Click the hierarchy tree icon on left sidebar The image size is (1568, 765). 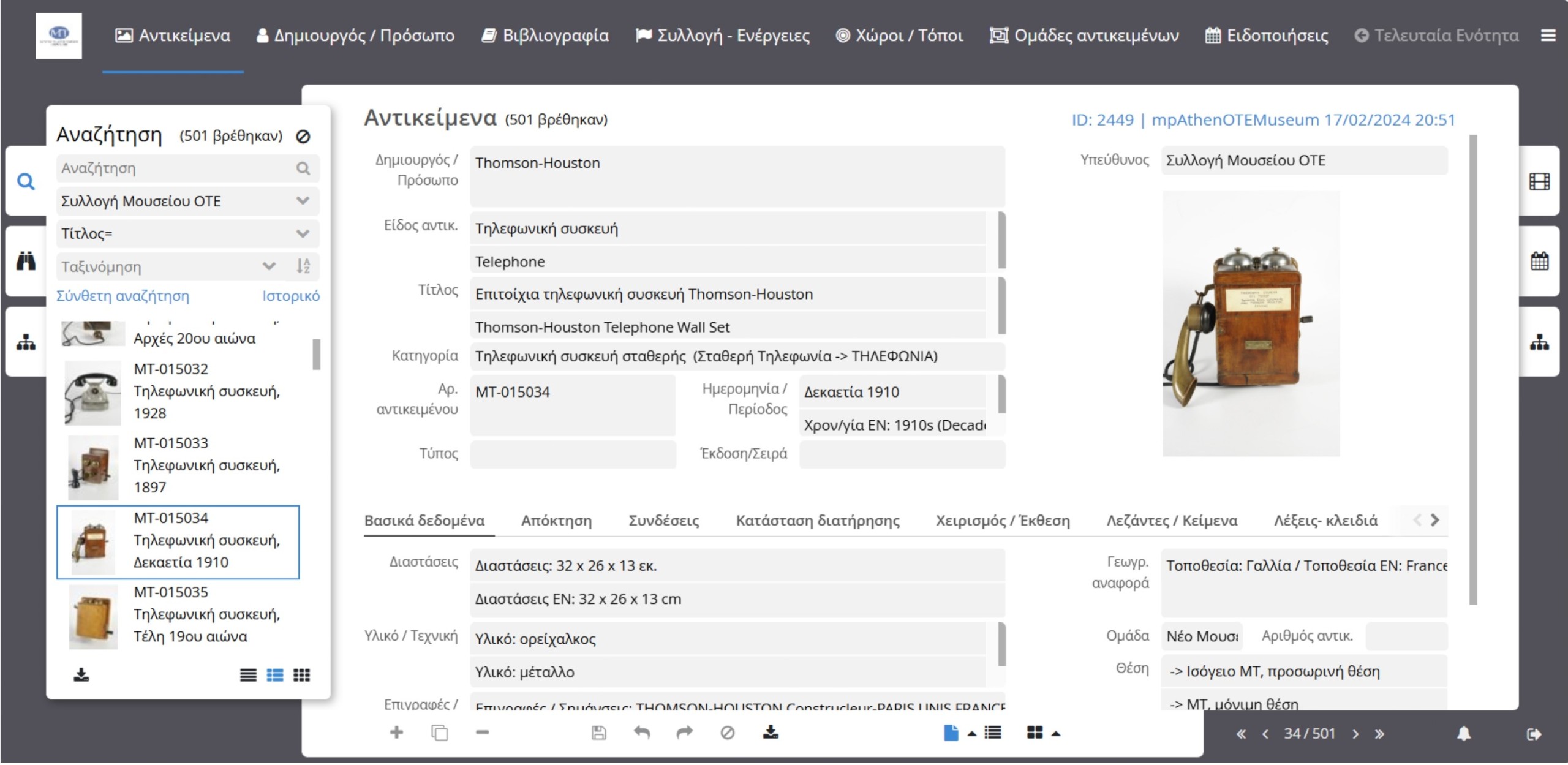[x=26, y=342]
